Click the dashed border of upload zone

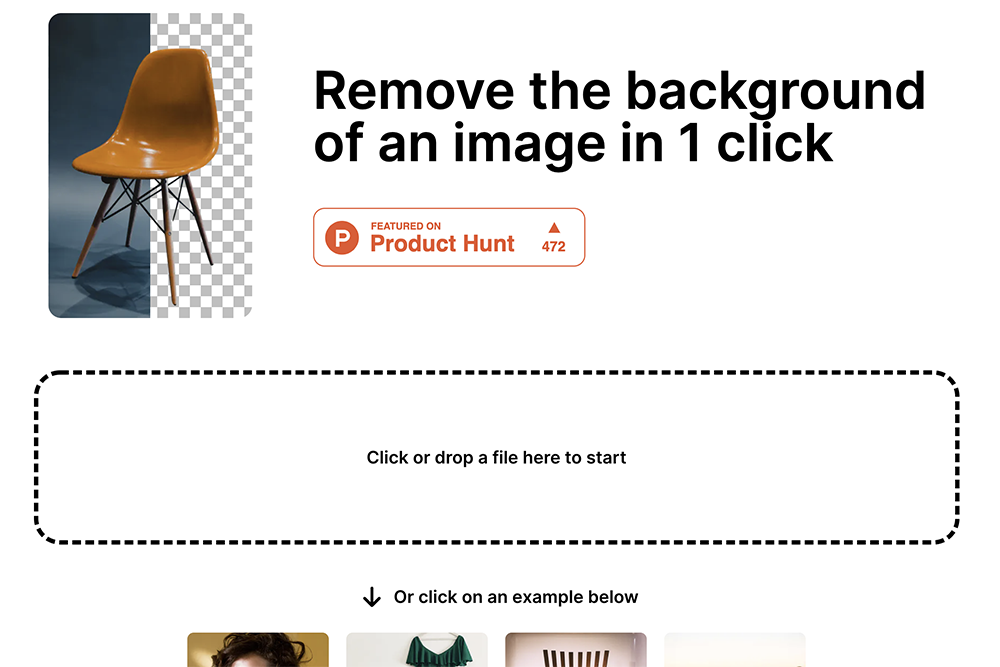[496, 373]
